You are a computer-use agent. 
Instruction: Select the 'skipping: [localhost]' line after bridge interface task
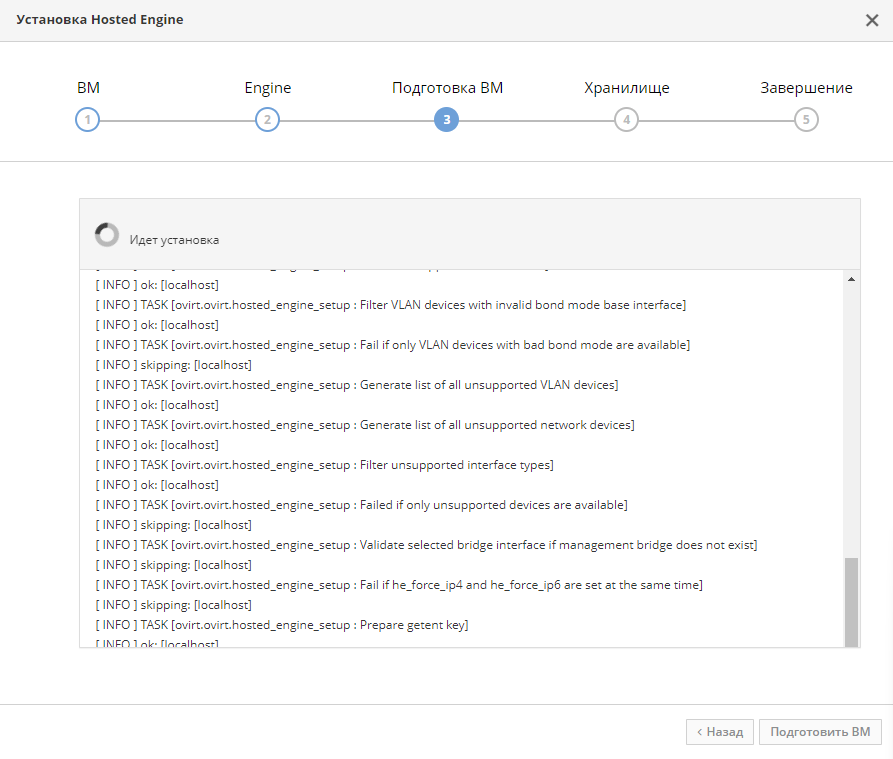tap(174, 565)
